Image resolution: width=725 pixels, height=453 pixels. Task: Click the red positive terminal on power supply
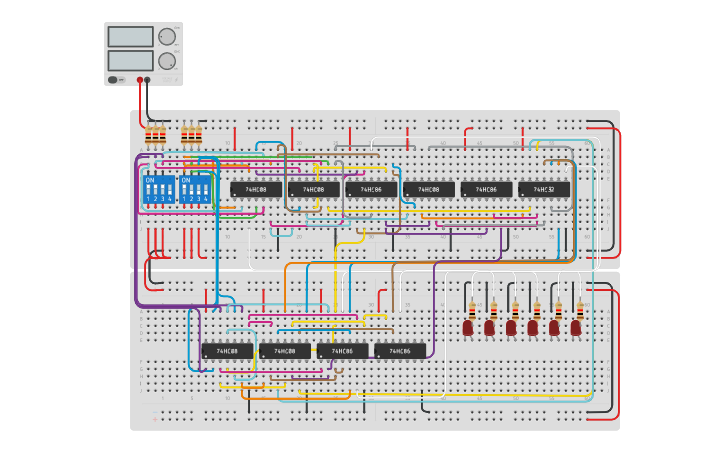tap(140, 79)
